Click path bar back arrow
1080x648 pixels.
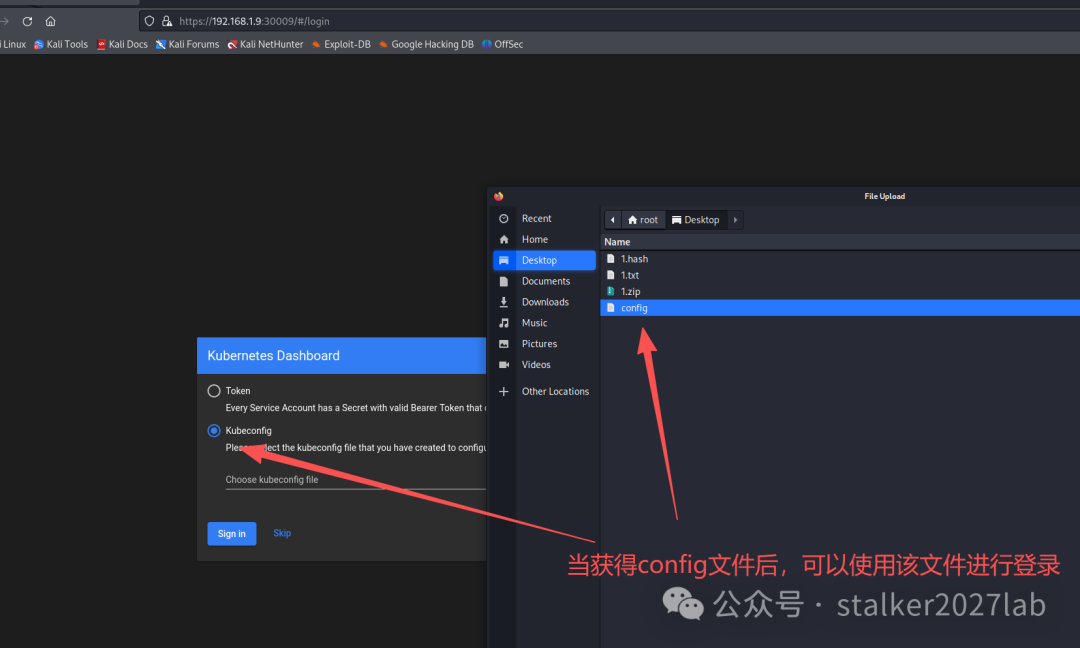pos(613,220)
